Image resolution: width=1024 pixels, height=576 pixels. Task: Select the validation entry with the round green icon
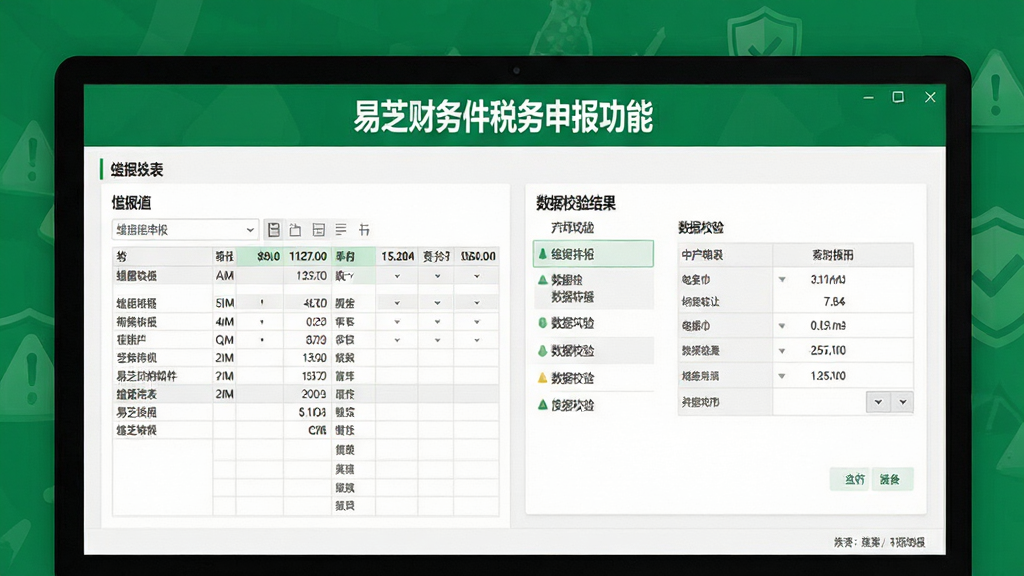coord(593,323)
